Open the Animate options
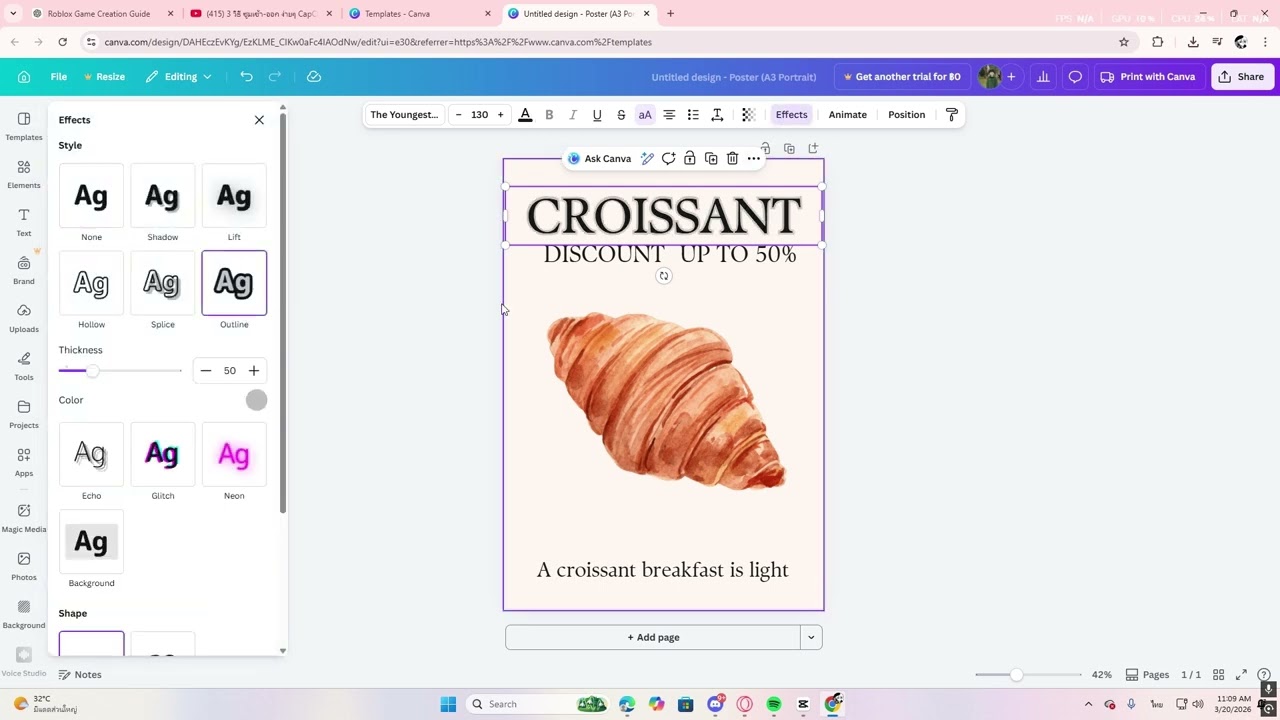 pos(847,115)
